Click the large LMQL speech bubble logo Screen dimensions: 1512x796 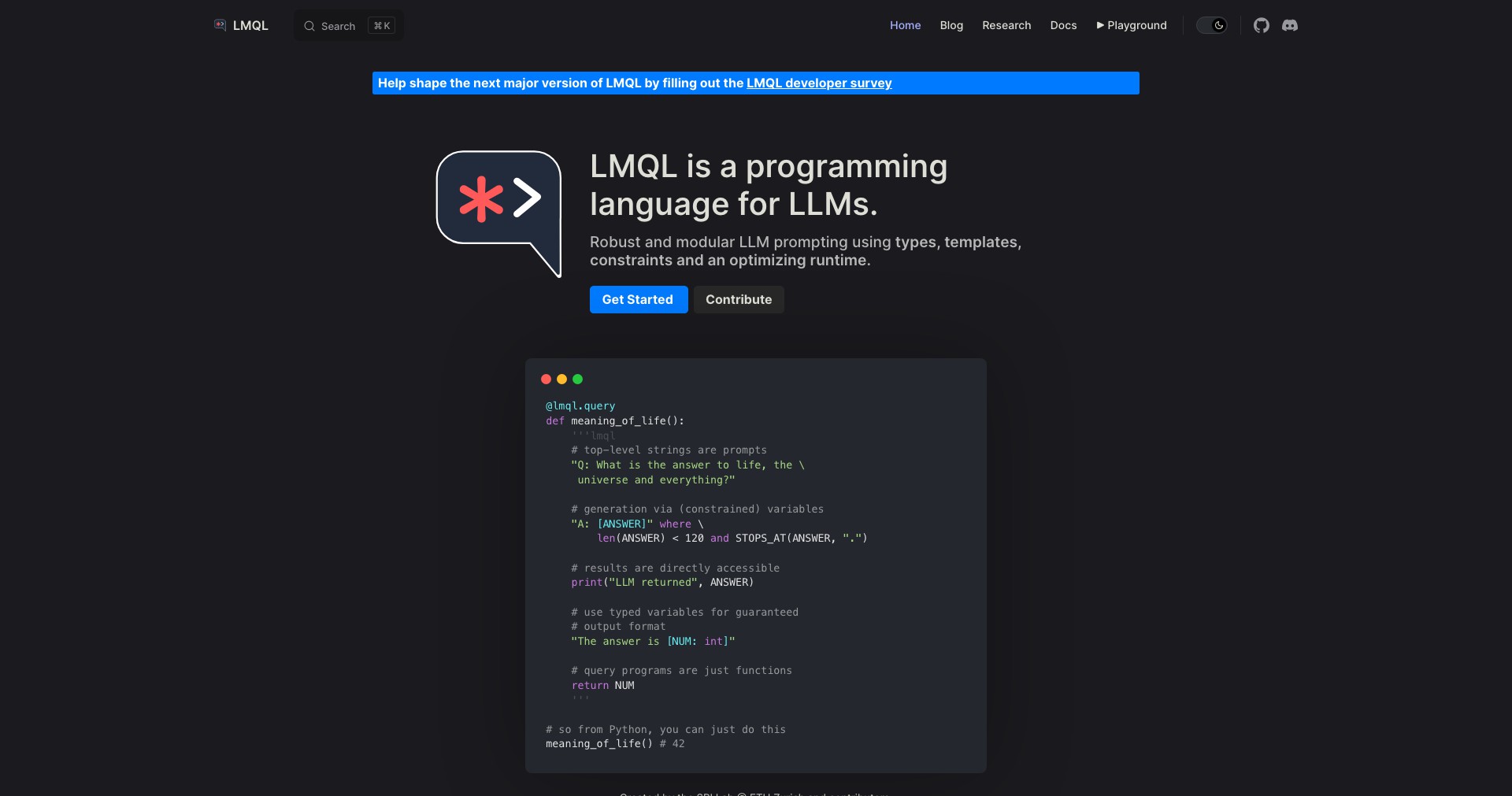[x=498, y=213]
